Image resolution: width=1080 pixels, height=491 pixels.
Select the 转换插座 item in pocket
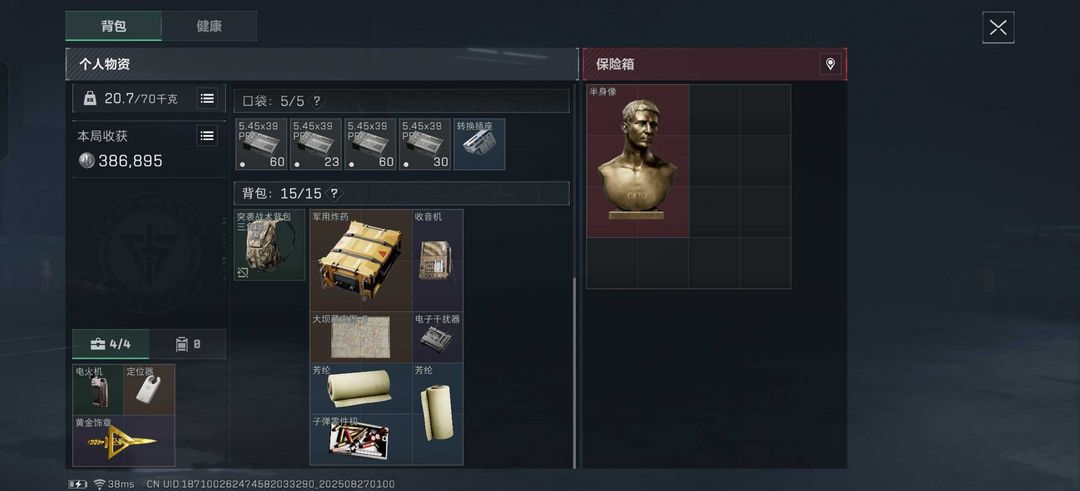pos(479,144)
